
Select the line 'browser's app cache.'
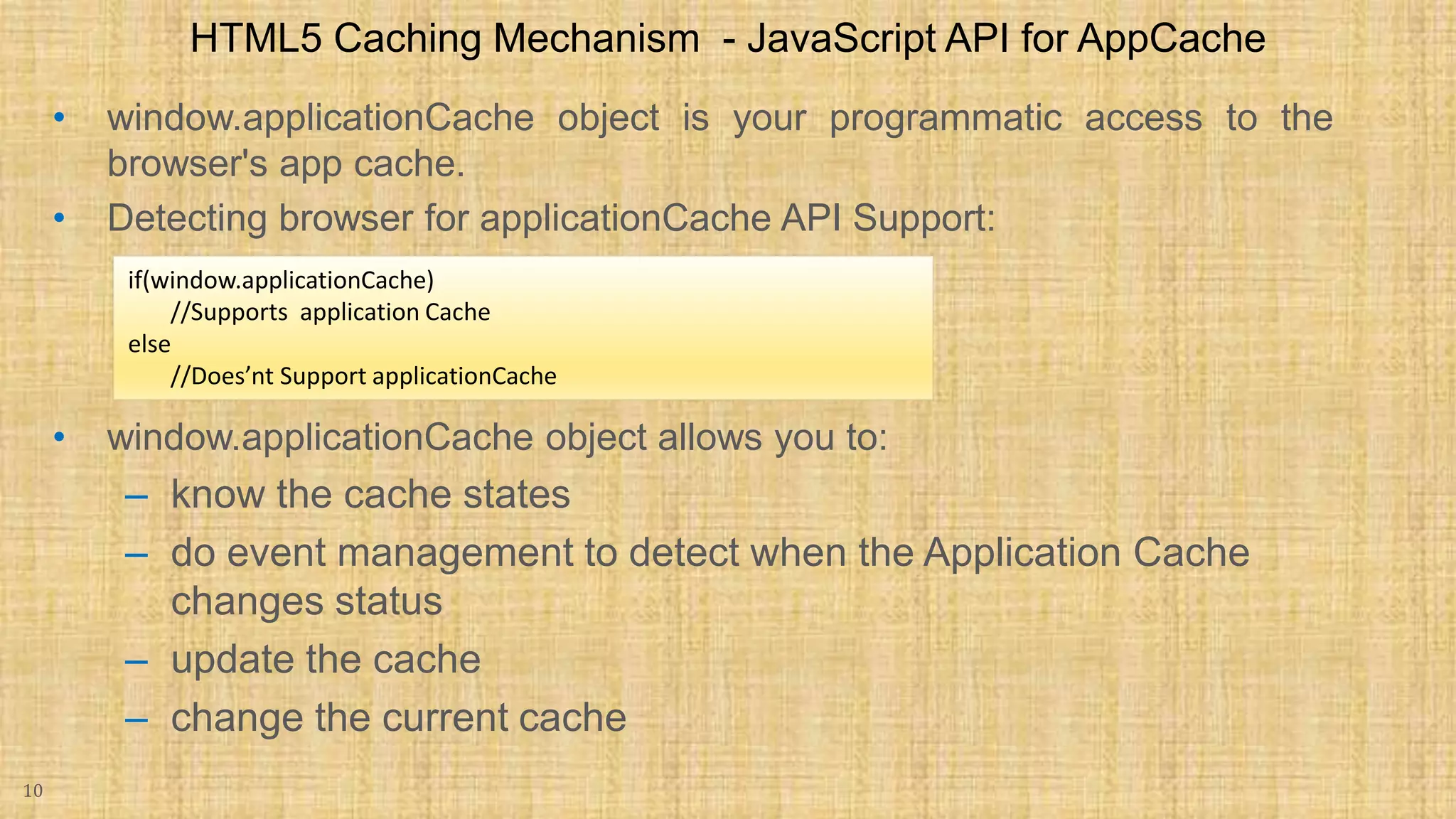[286, 164]
